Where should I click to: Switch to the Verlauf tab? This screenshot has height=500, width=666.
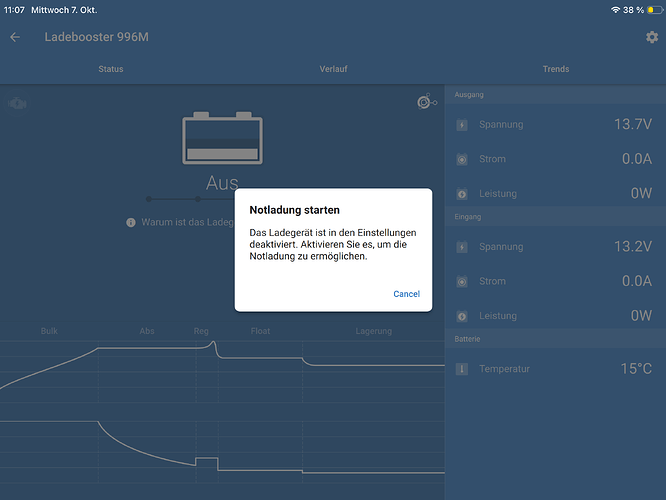333,69
